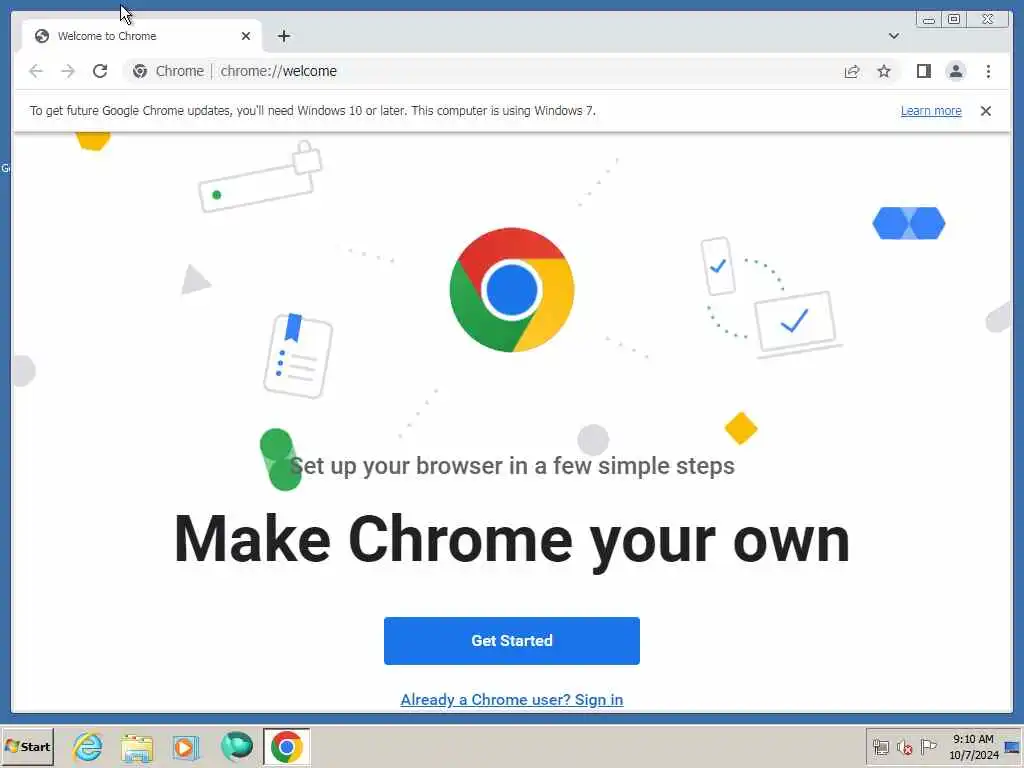Close the Chrome window
Image resolution: width=1024 pixels, height=768 pixels.
pos(988,20)
